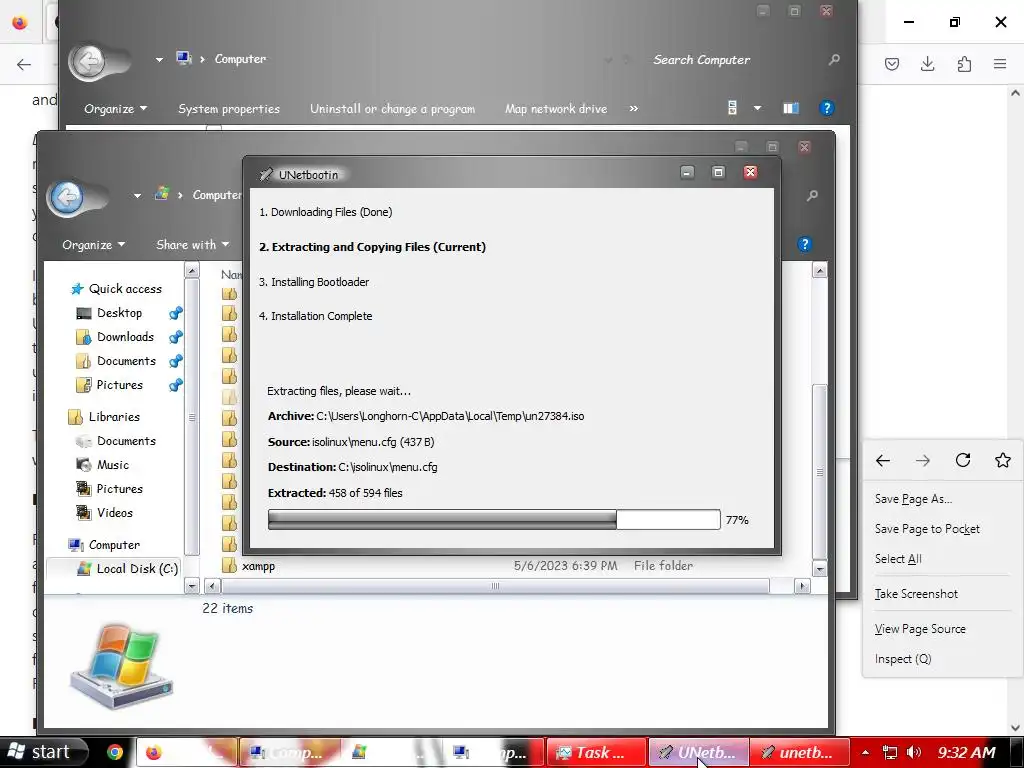Click the back arrow in the rear Computer window

pyautogui.click(x=89, y=62)
